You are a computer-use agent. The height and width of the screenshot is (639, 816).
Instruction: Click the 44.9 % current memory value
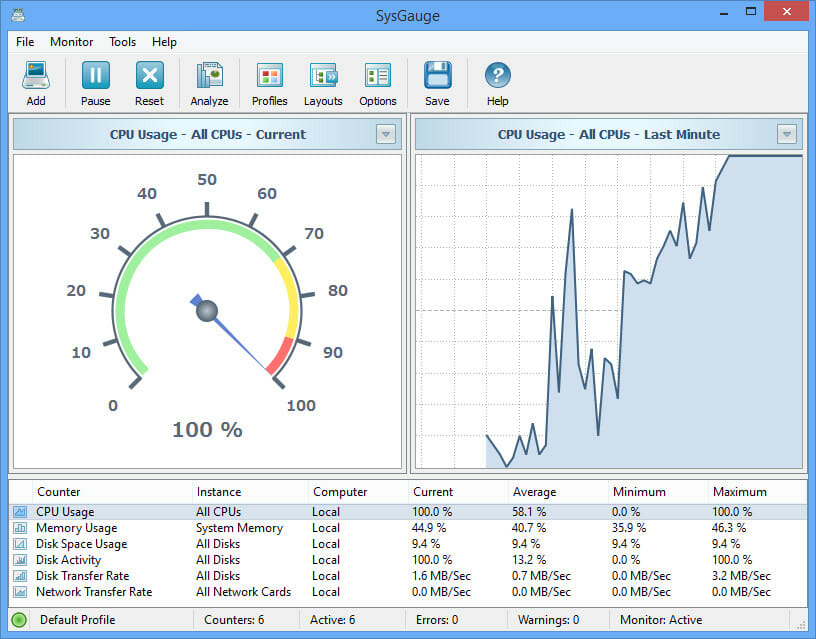point(429,528)
